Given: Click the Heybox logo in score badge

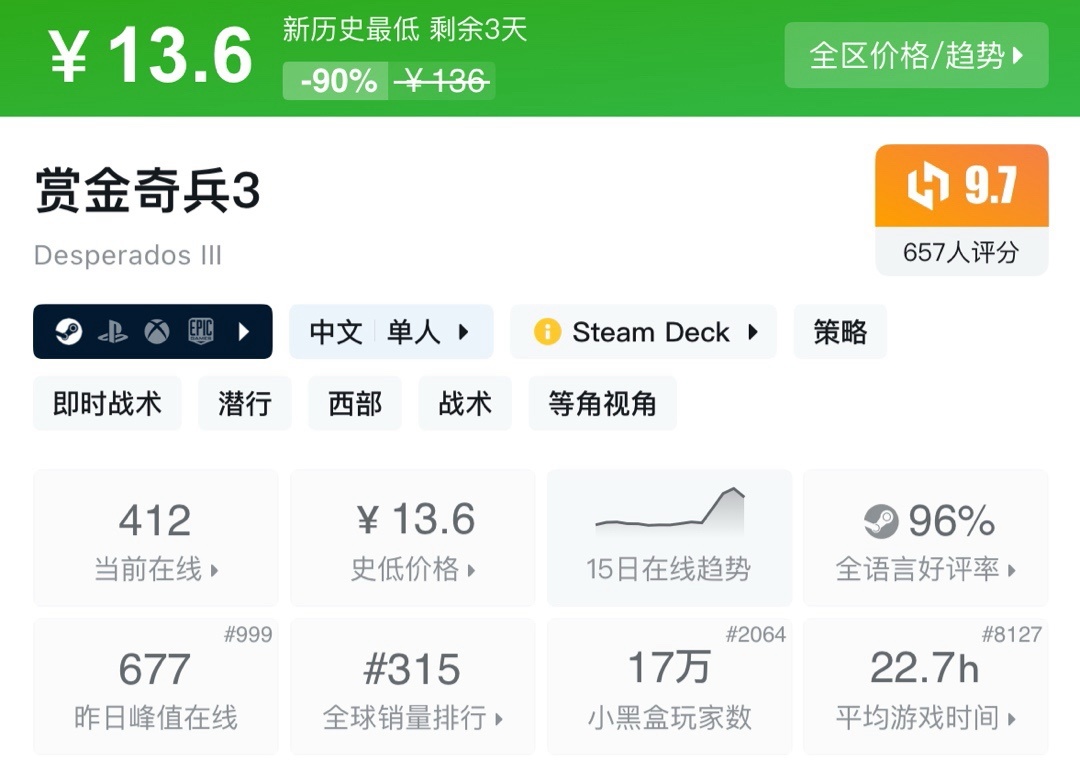Looking at the screenshot, I should (926, 187).
